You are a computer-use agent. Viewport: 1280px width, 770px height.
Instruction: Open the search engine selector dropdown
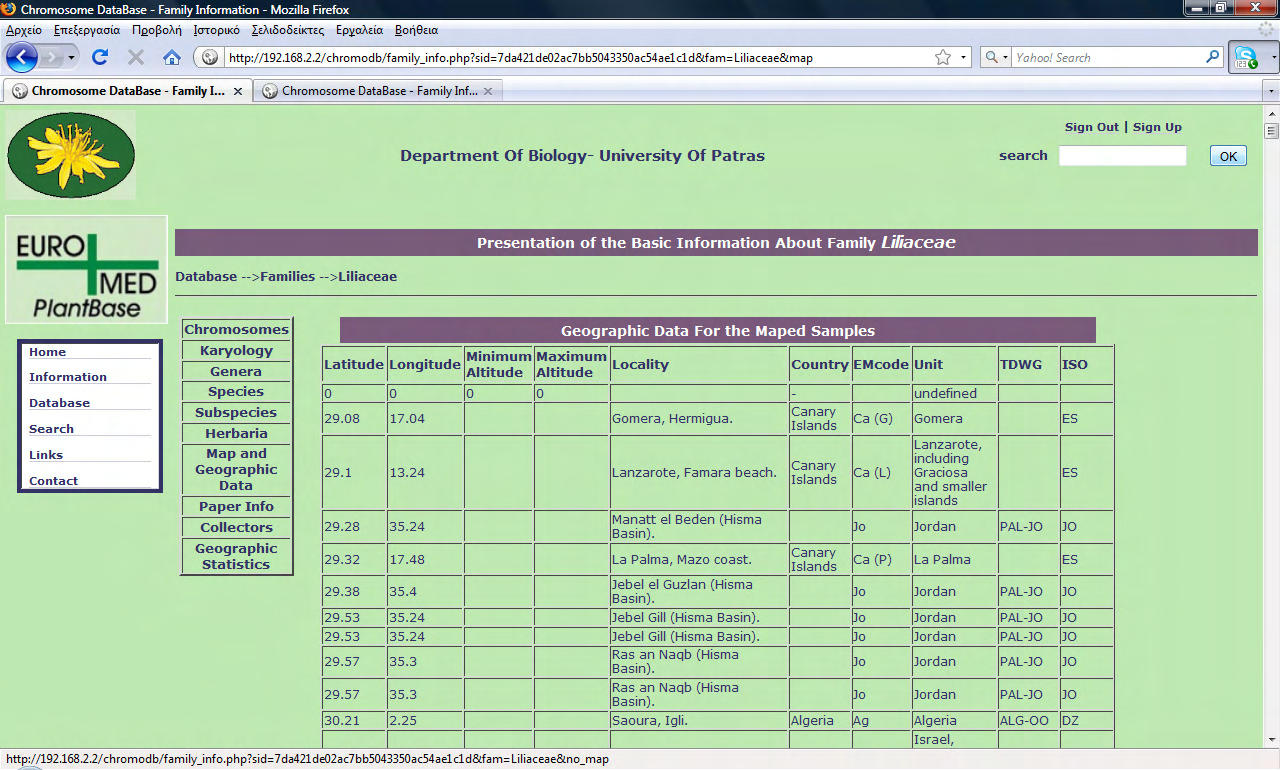997,57
